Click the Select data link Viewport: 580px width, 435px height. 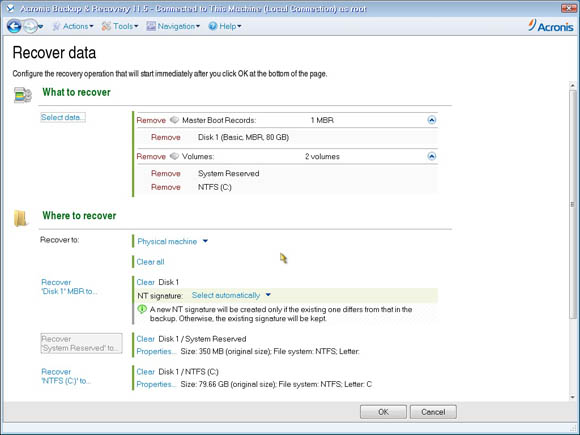click(63, 117)
